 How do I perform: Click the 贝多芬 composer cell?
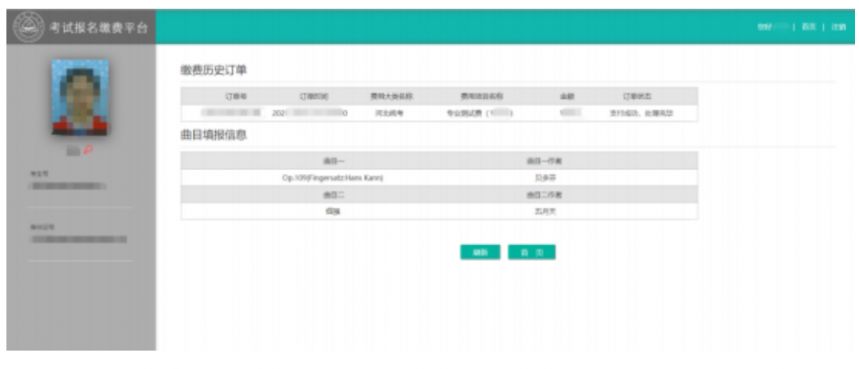pos(545,178)
